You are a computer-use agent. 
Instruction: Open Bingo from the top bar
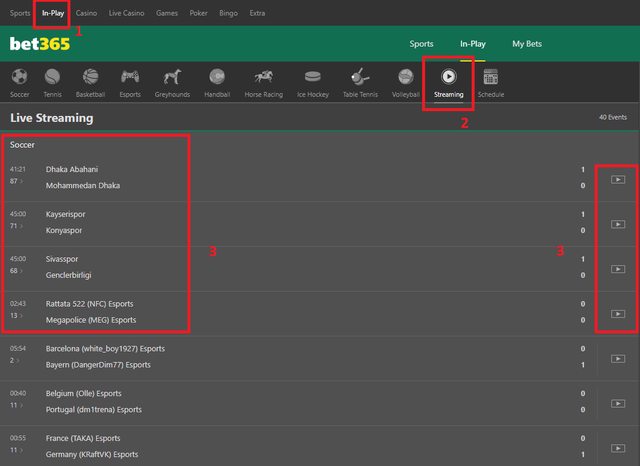pos(228,13)
